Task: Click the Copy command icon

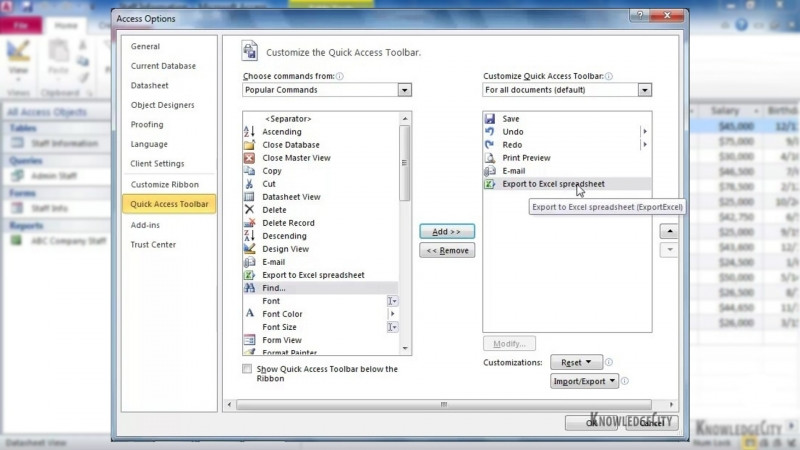Action: [249, 171]
